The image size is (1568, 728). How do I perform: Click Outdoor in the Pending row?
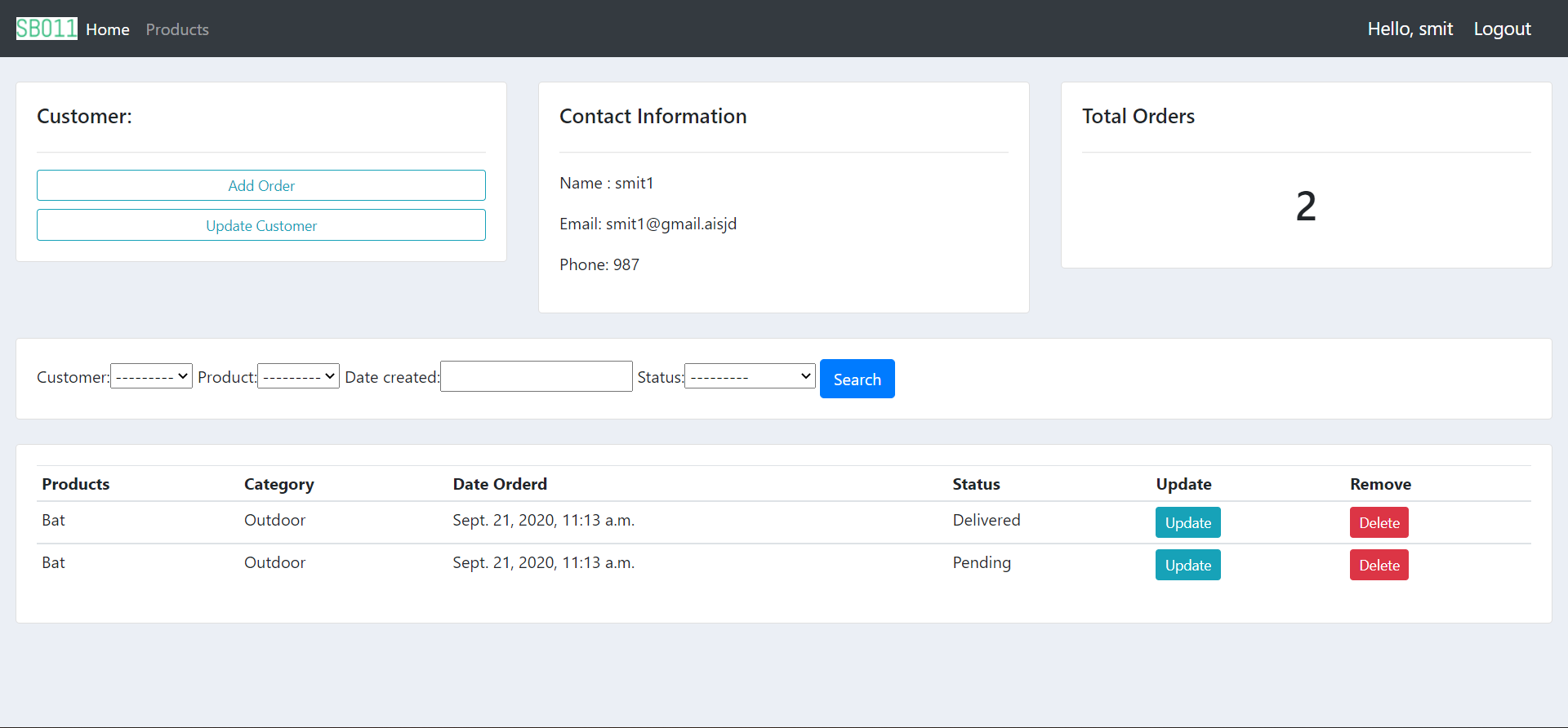pos(274,562)
